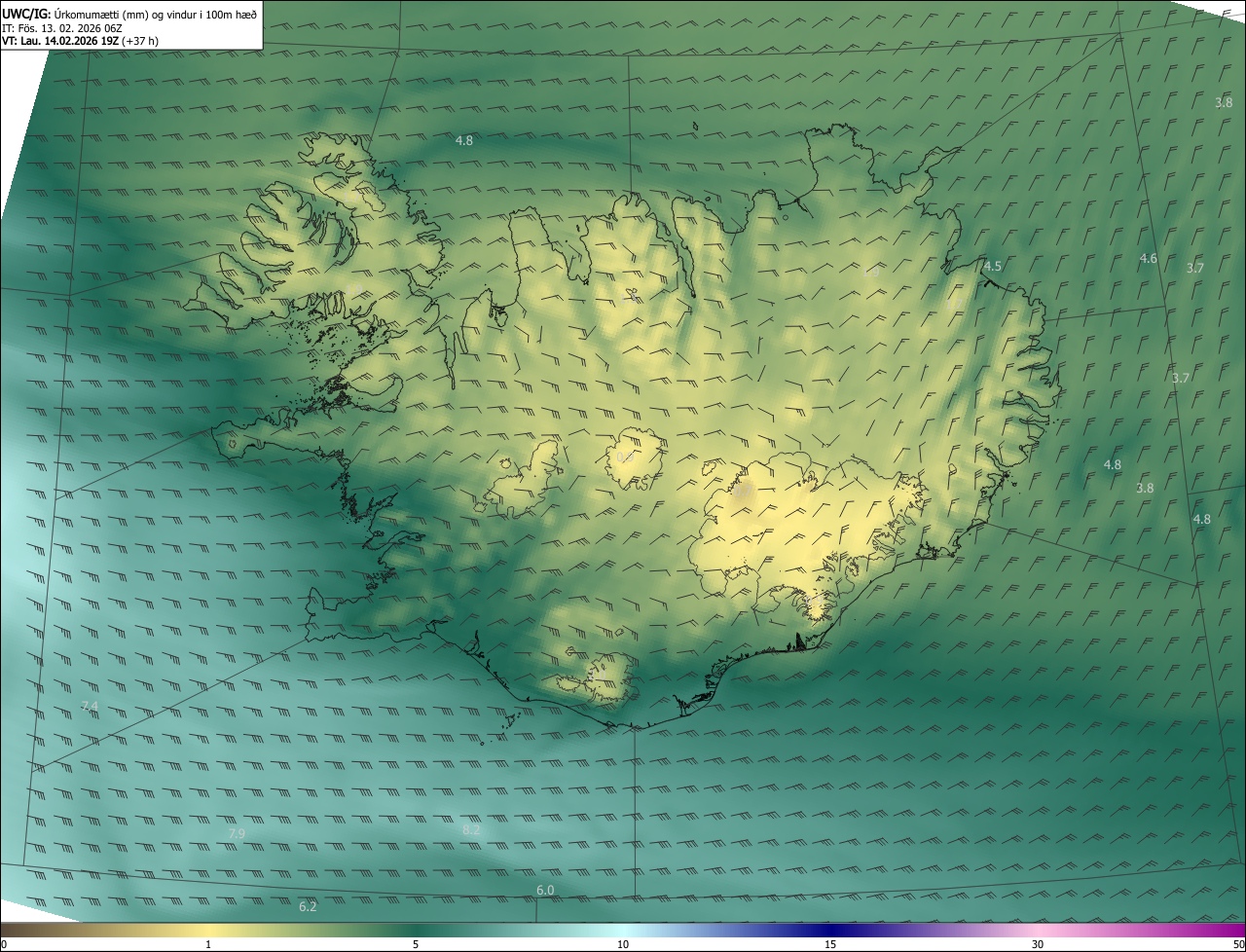Select the 6.2 value label on the map
The width and height of the screenshot is (1246, 952).
(x=308, y=906)
